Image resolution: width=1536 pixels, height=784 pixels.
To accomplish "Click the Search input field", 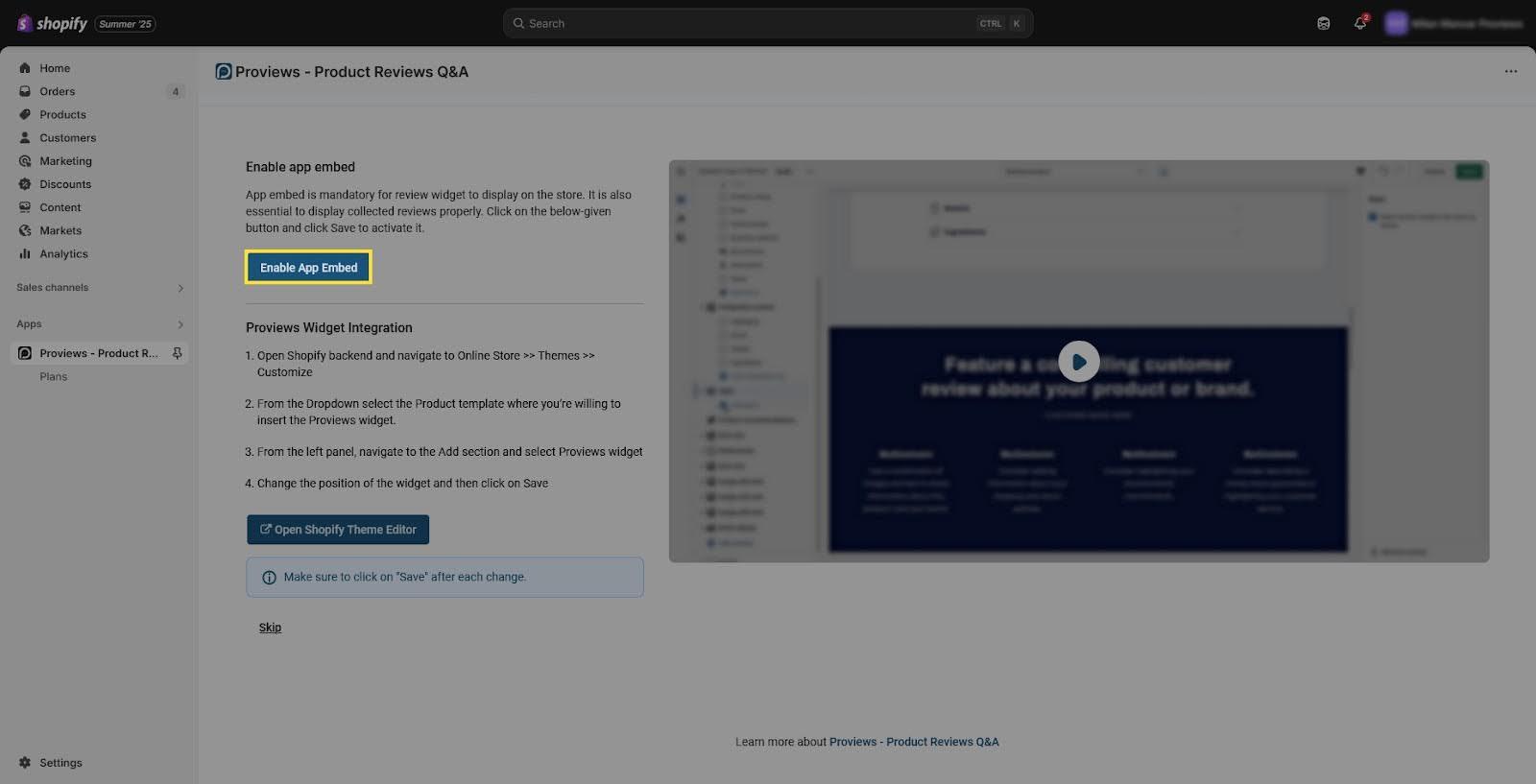I will [x=749, y=23].
